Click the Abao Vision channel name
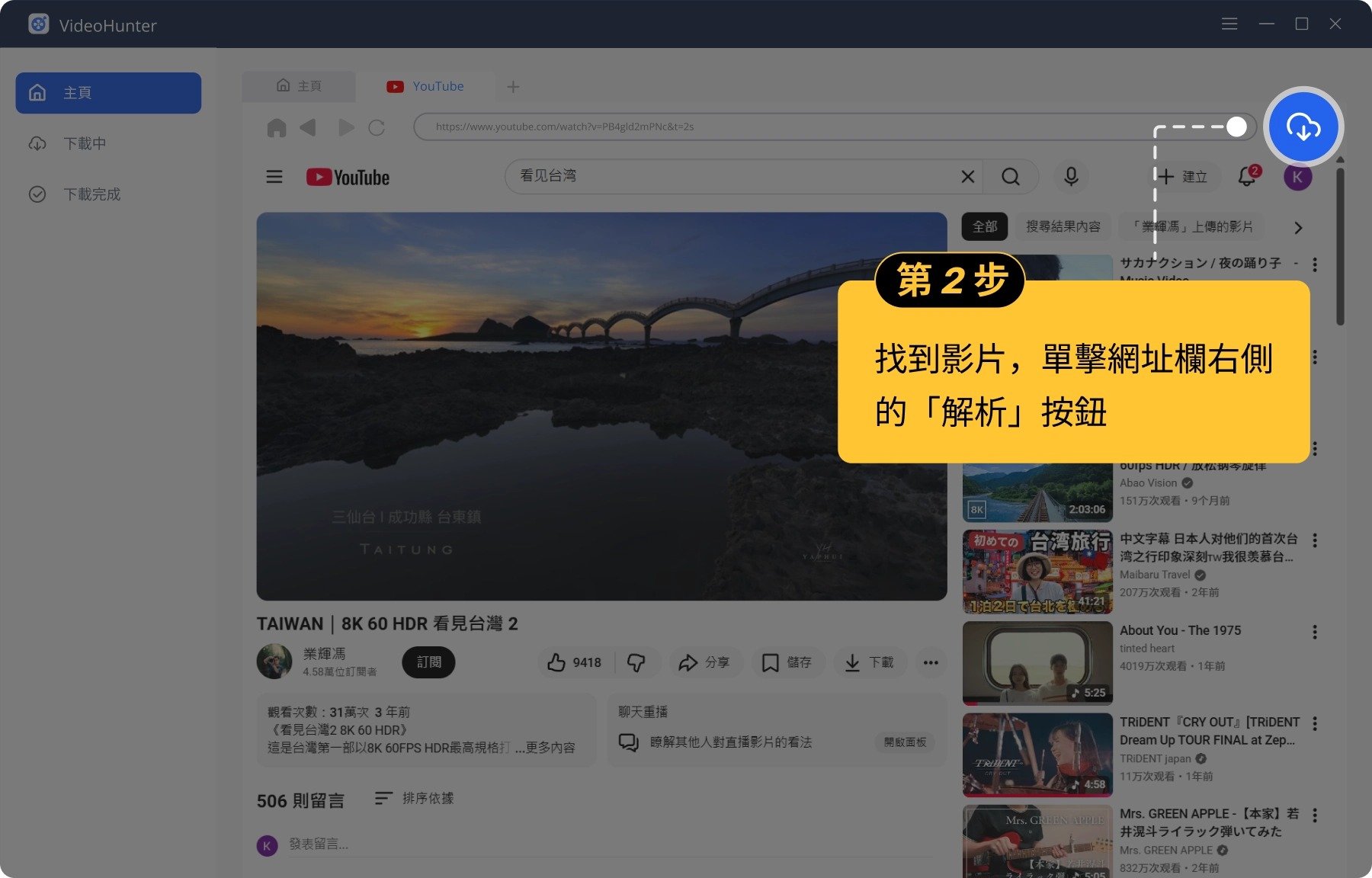Image resolution: width=1372 pixels, height=878 pixels. (1149, 482)
